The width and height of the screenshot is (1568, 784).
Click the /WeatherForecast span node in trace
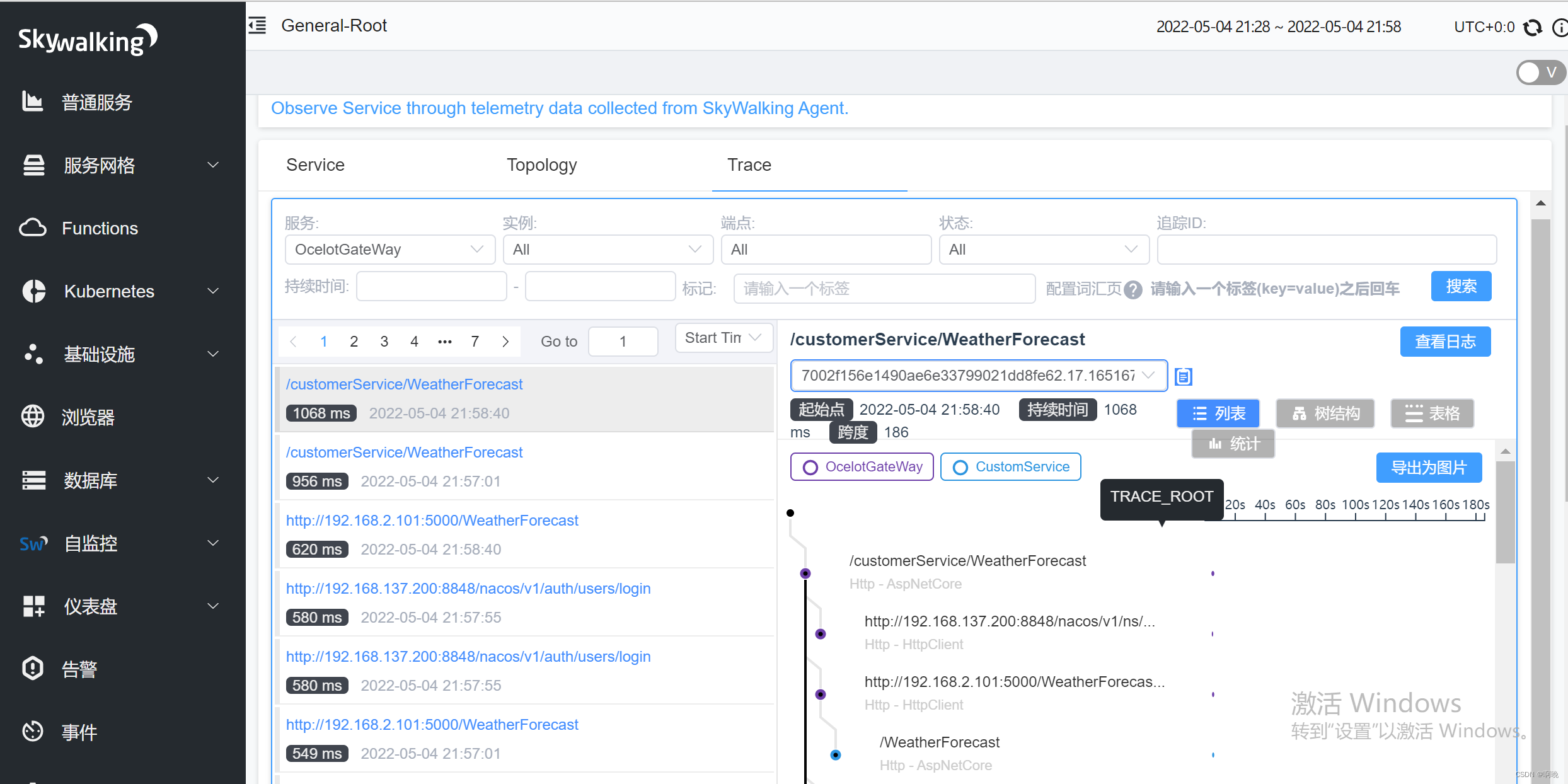pos(836,755)
